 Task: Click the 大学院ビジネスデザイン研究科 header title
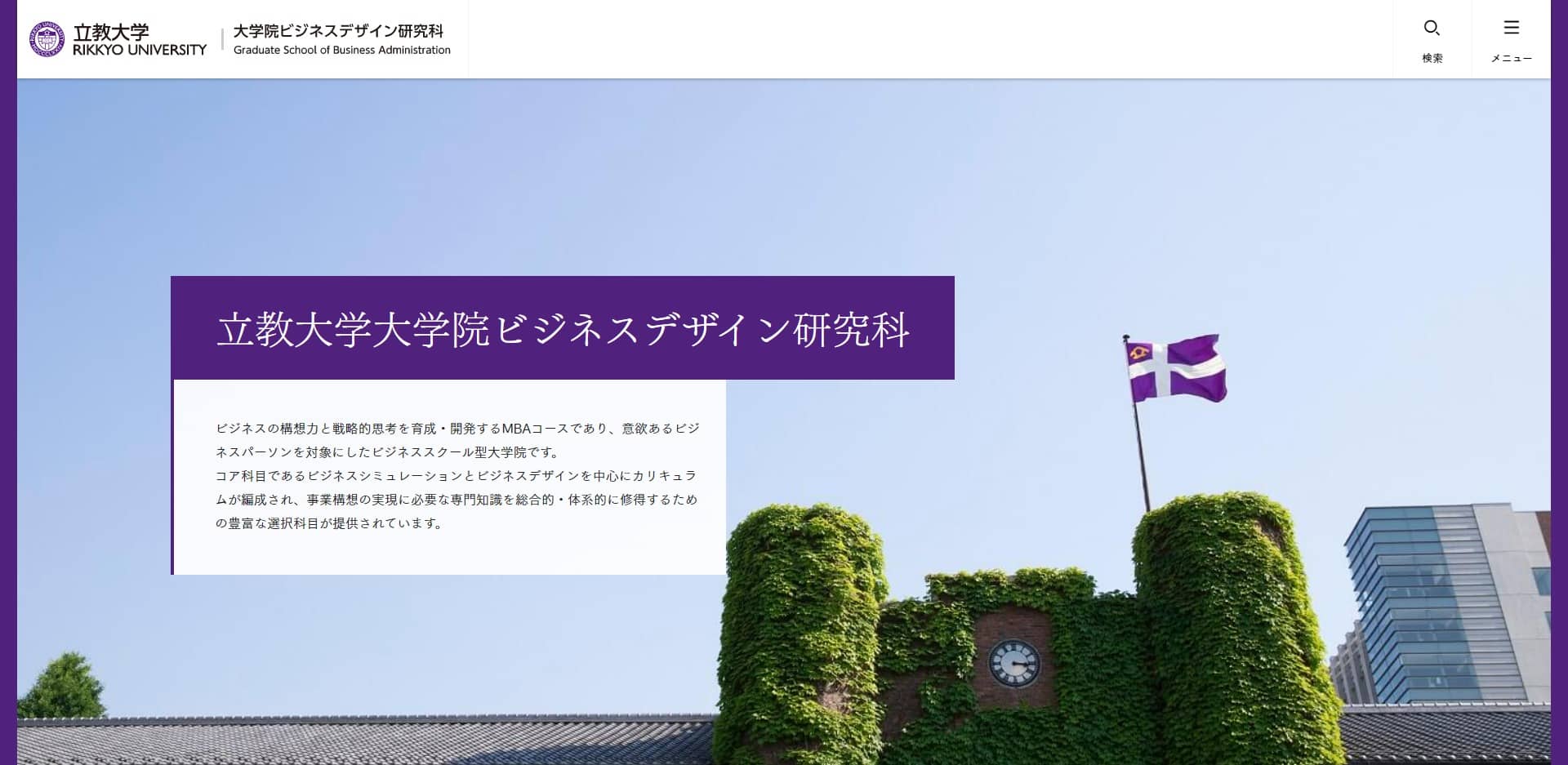pos(338,31)
